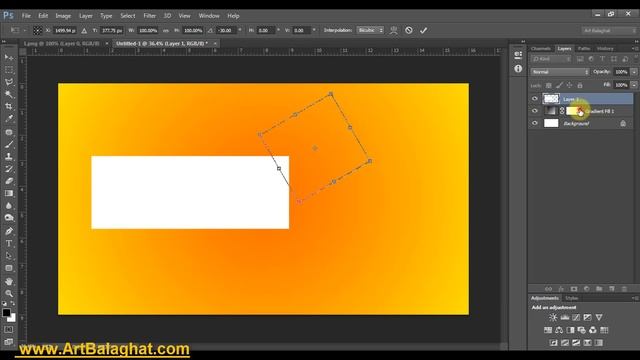Click the background color swatch
The image size is (640, 360).
pyautogui.click(x=12, y=318)
